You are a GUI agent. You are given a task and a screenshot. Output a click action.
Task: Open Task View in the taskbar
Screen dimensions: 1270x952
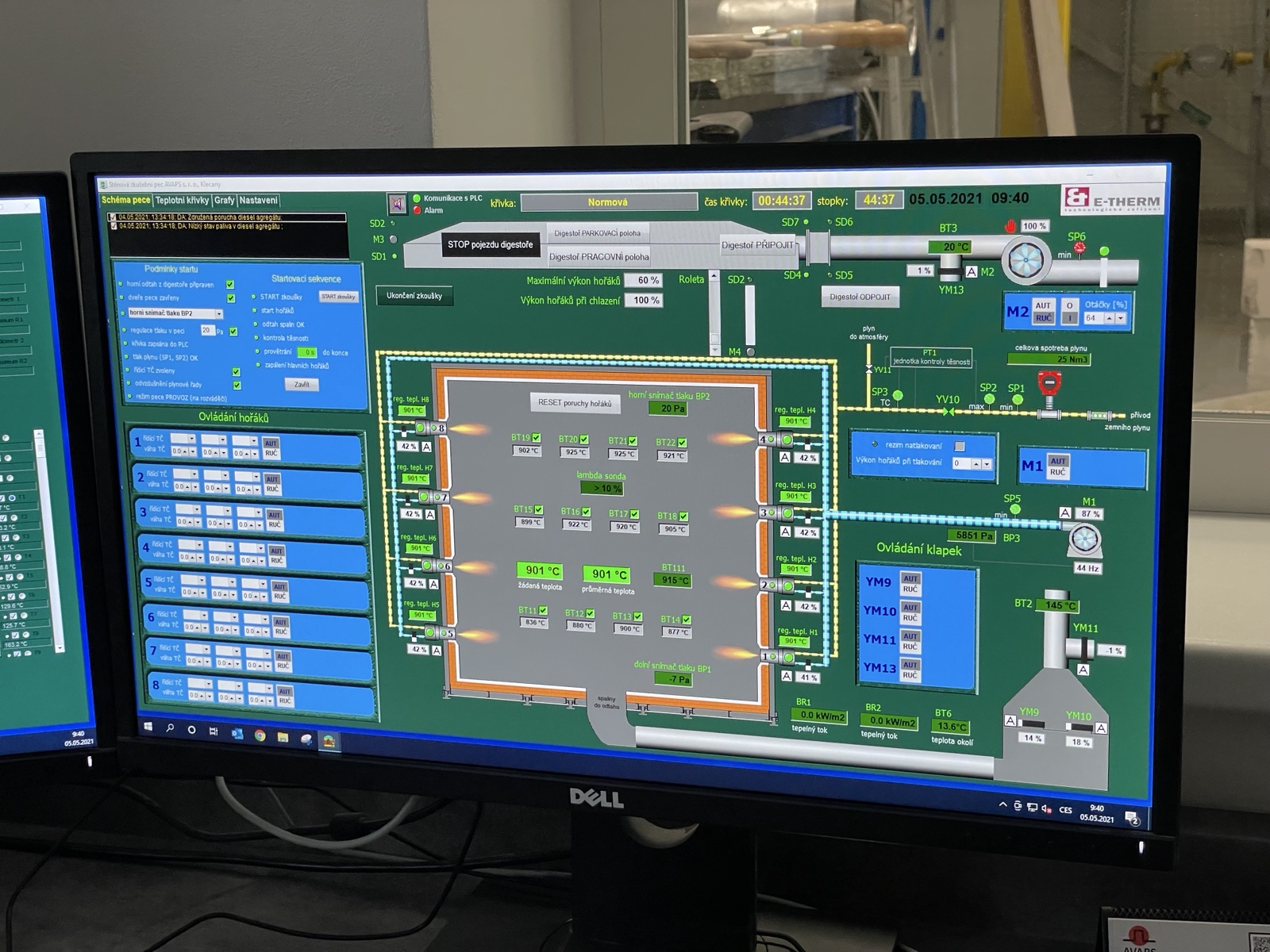[x=214, y=731]
